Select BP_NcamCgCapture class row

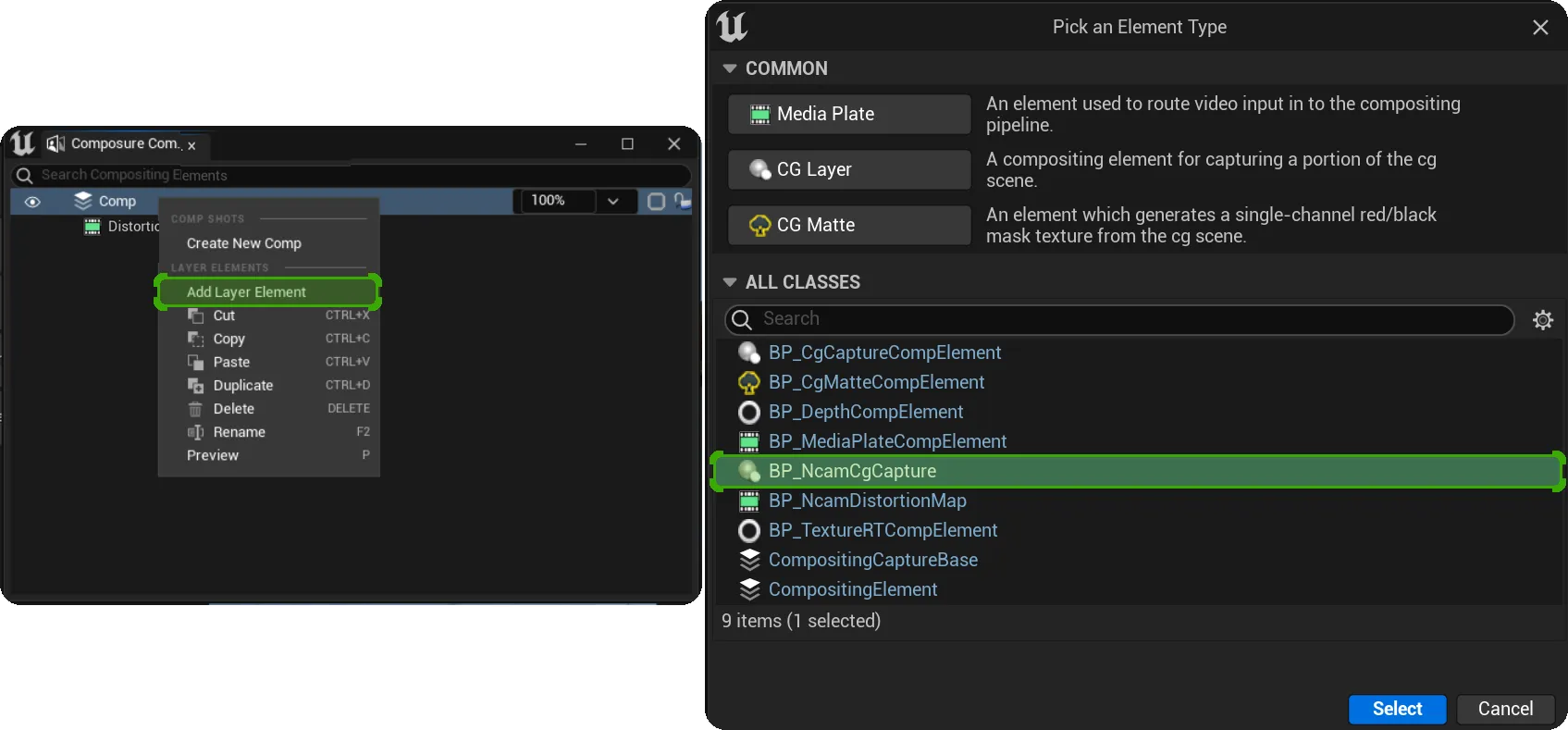click(x=1138, y=471)
